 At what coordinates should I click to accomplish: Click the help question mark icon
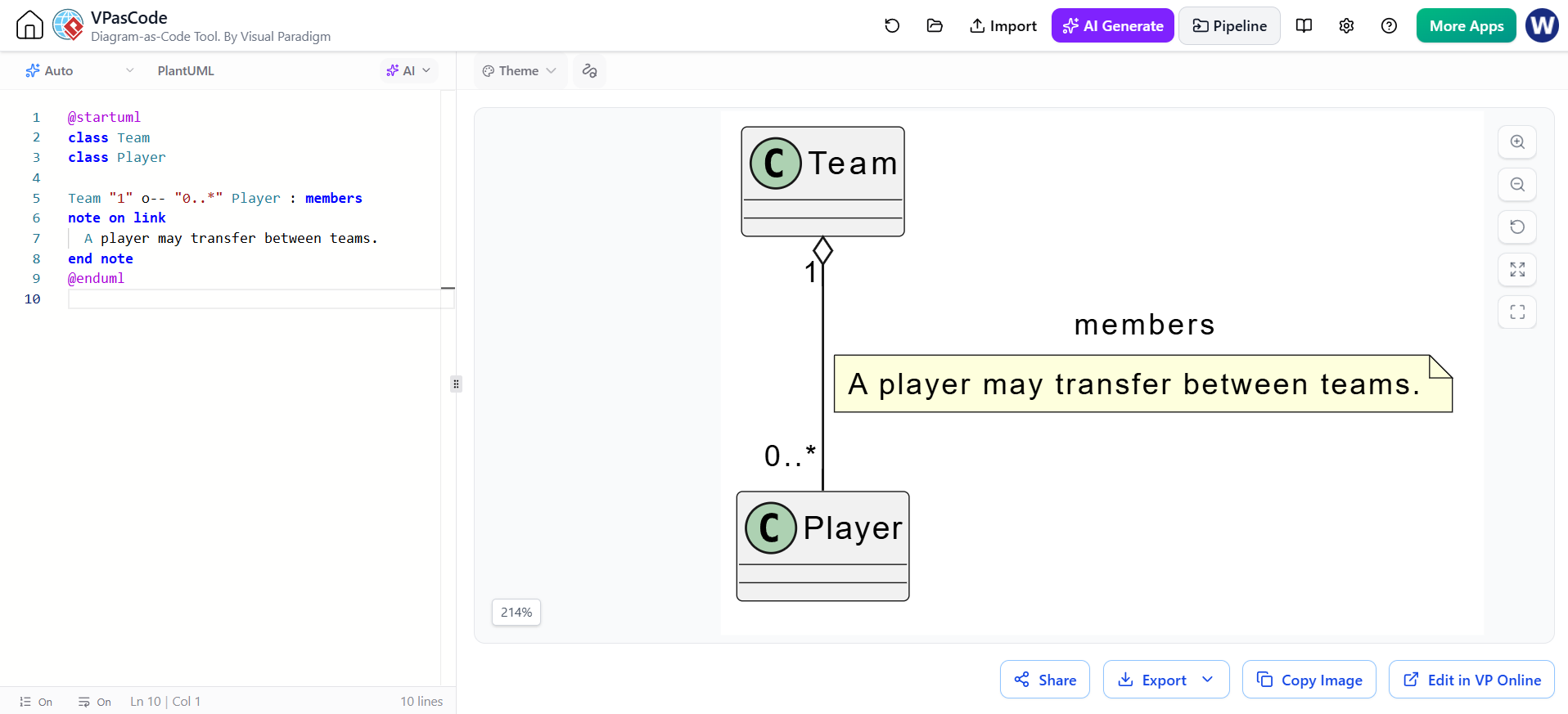(x=1389, y=25)
